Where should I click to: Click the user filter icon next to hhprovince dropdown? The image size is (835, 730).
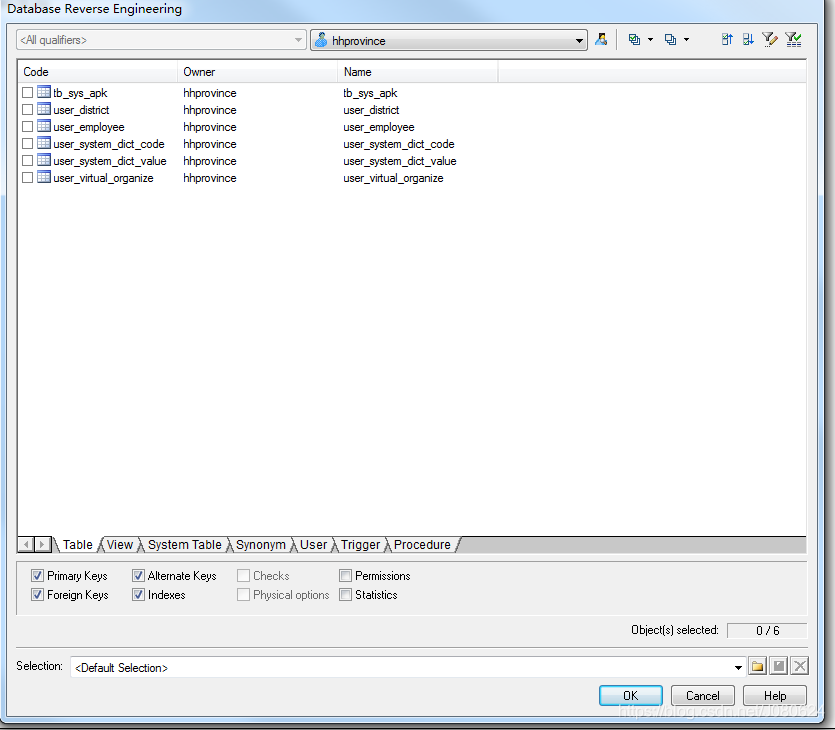601,39
